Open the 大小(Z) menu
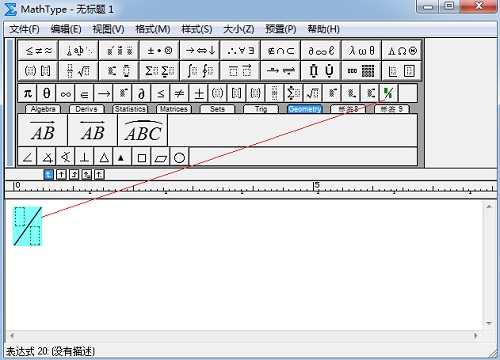Image resolution: width=500 pixels, height=360 pixels. 238,29
